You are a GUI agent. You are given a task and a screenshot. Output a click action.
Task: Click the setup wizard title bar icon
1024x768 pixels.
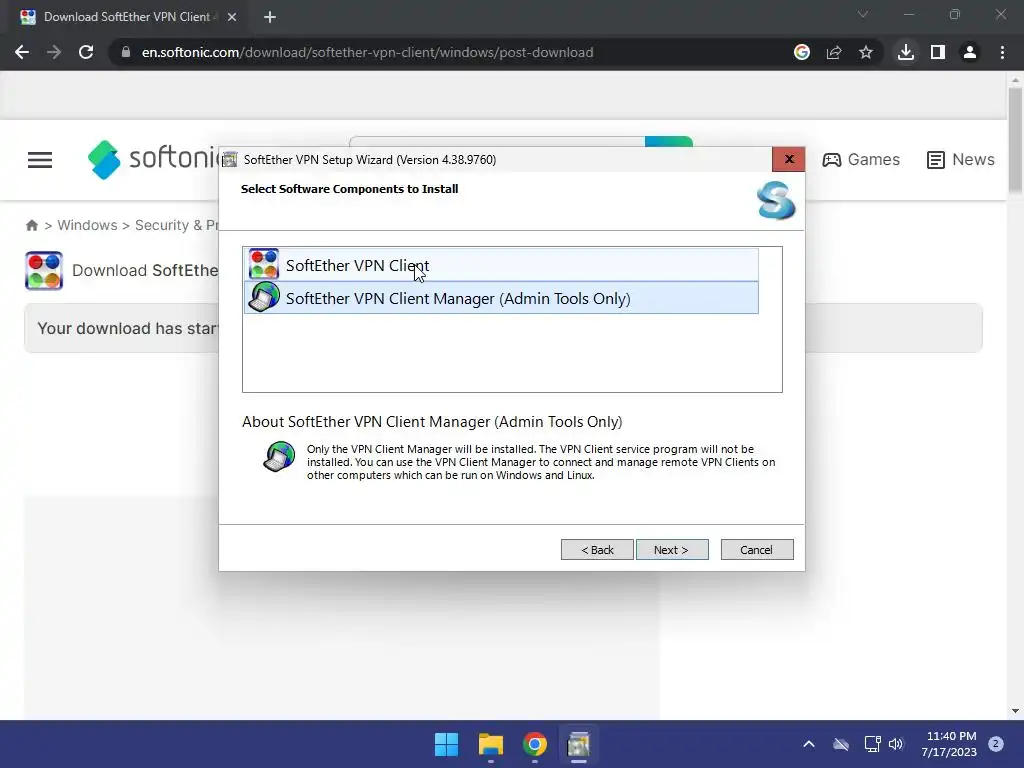(x=230, y=159)
